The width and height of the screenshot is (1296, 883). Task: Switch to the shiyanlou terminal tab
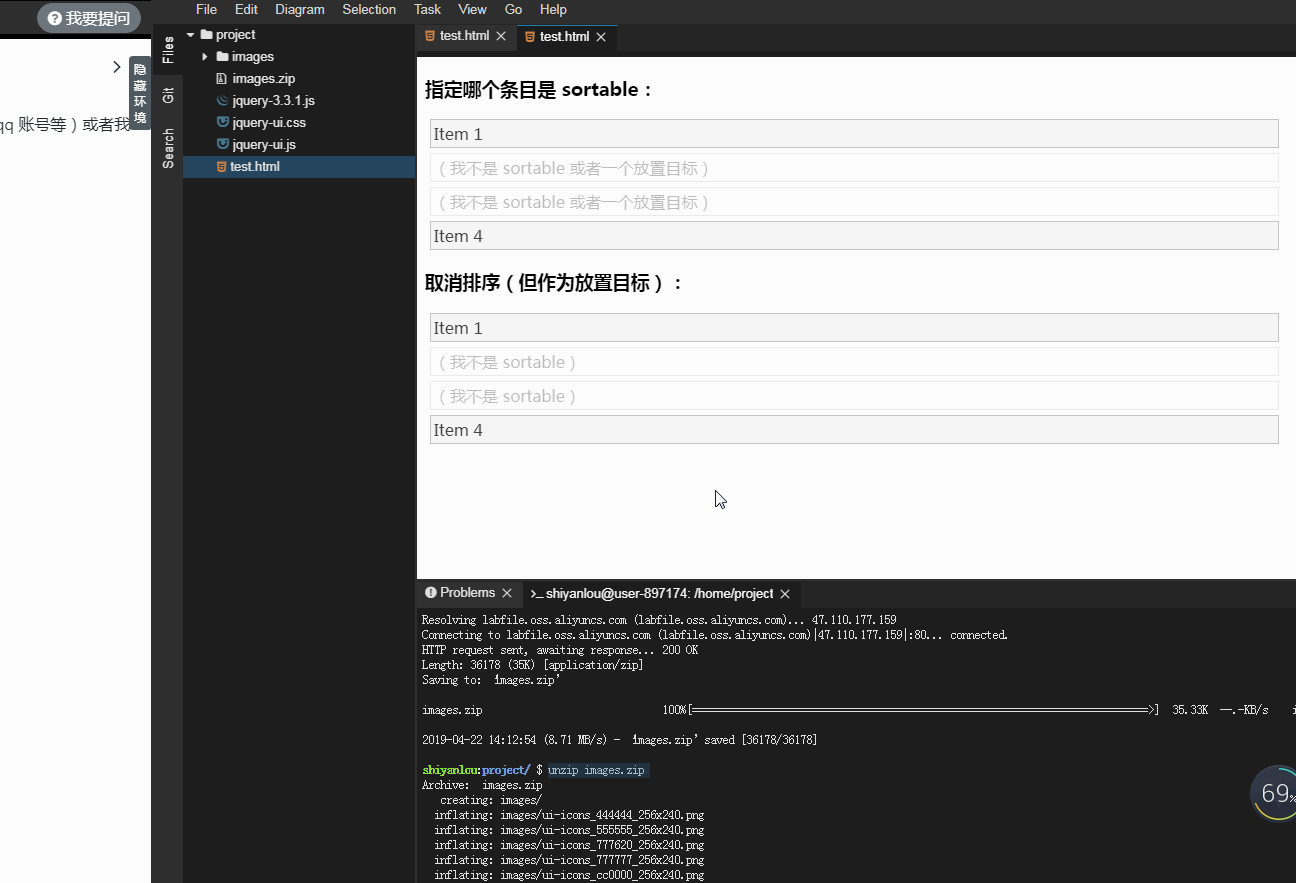pos(659,594)
